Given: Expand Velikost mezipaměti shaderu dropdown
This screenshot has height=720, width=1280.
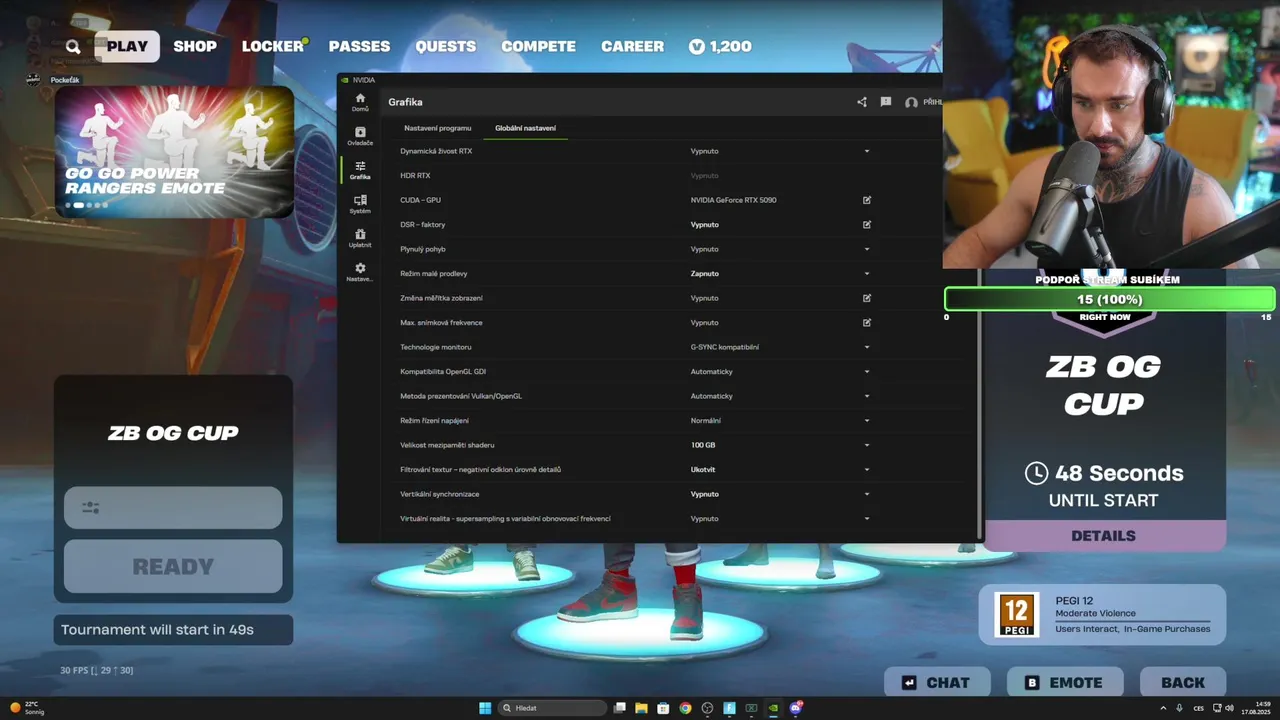Looking at the screenshot, I should (867, 445).
